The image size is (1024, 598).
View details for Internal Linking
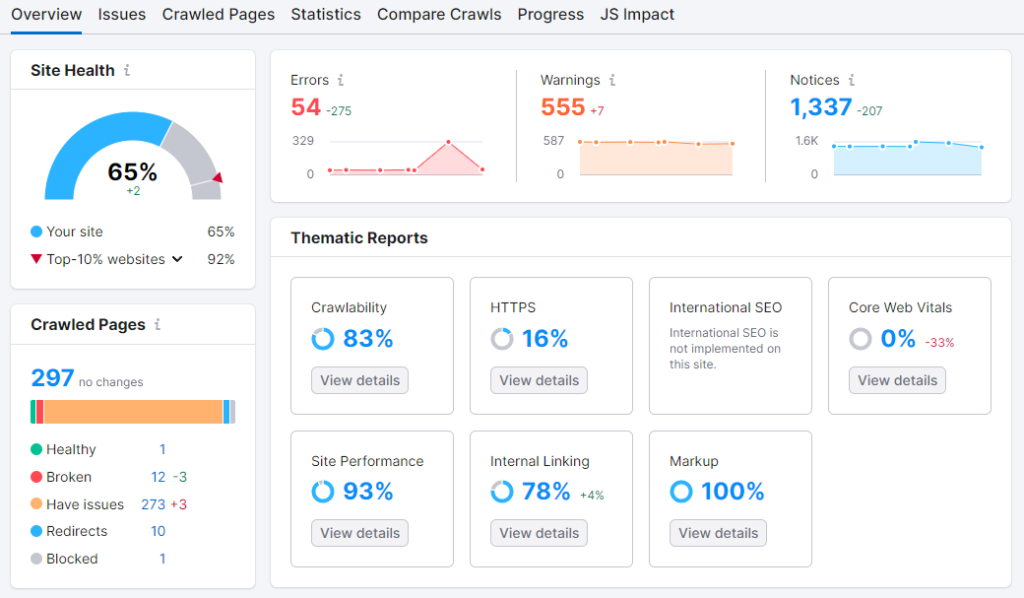pyautogui.click(x=538, y=533)
